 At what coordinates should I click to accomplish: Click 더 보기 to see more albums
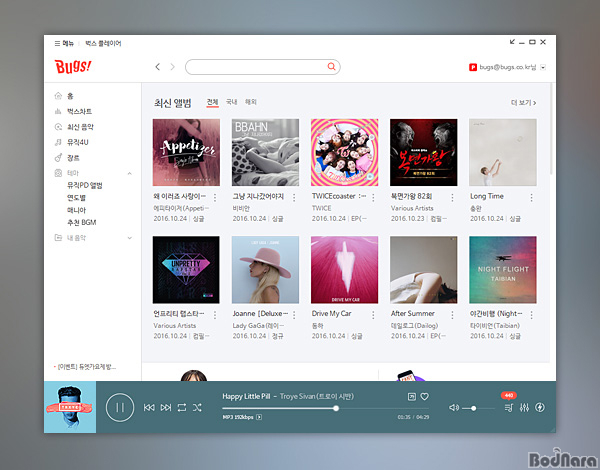point(523,103)
